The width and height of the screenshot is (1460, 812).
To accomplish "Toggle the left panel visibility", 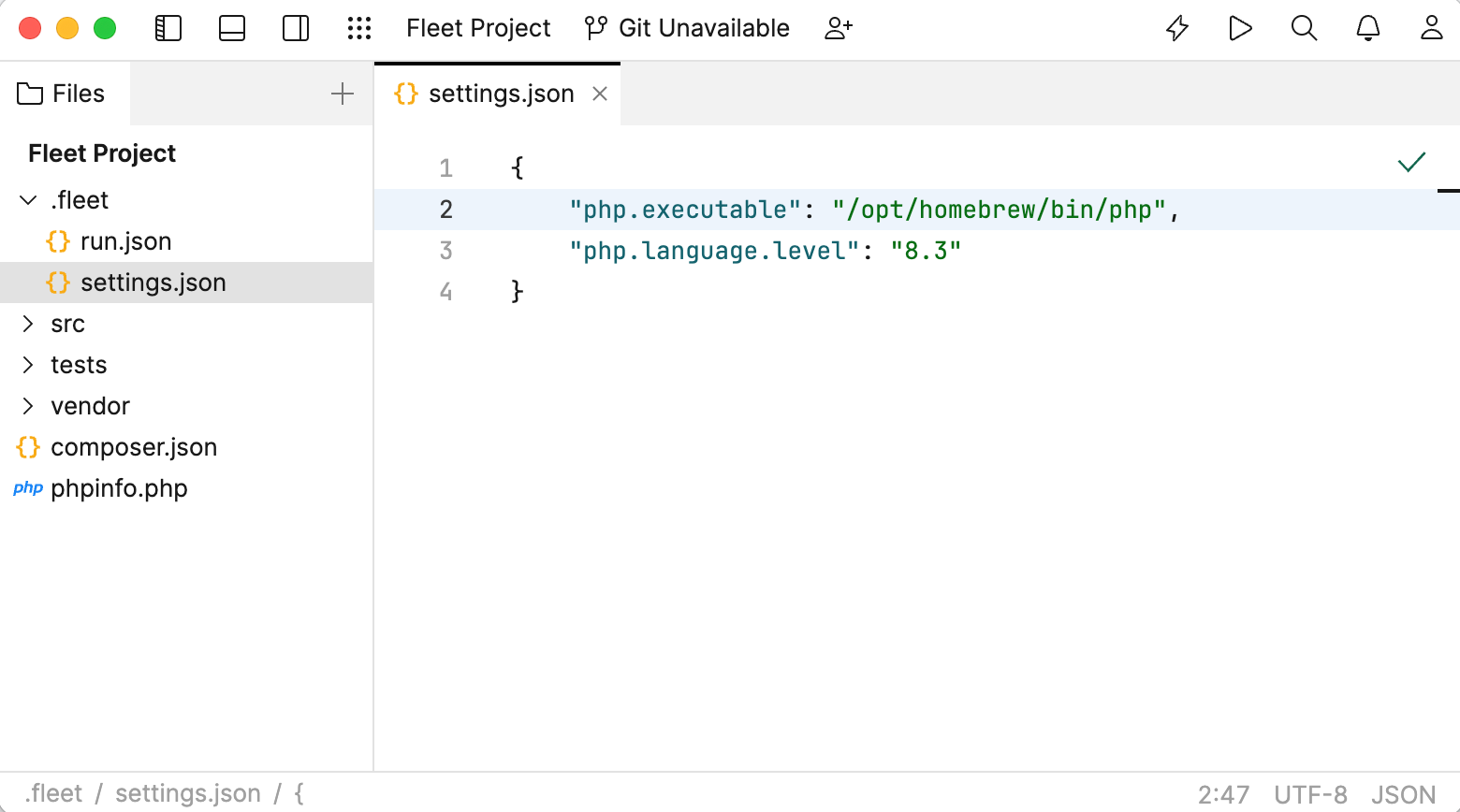I will click(x=168, y=28).
